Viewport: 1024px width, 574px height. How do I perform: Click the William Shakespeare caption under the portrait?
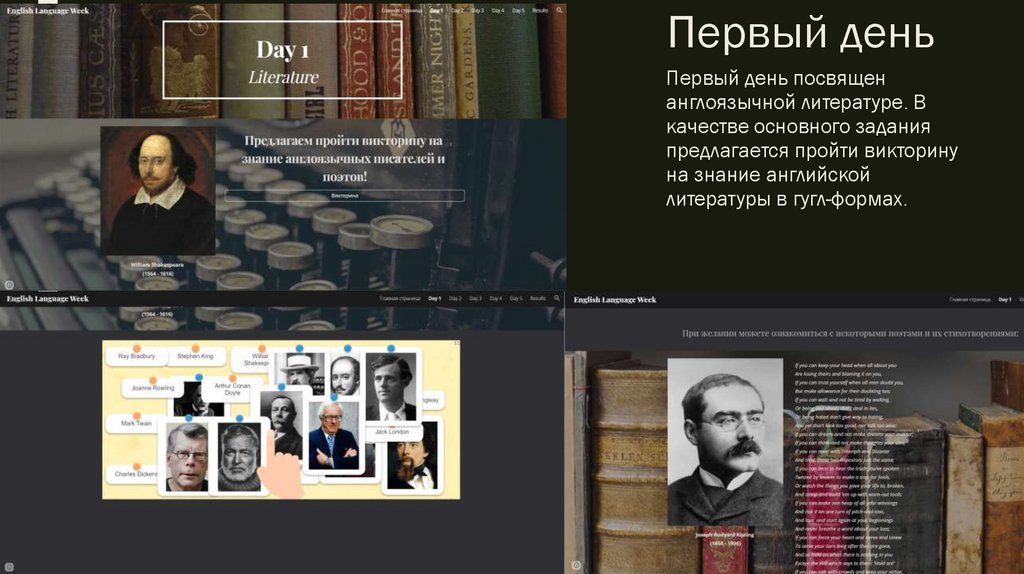(157, 269)
